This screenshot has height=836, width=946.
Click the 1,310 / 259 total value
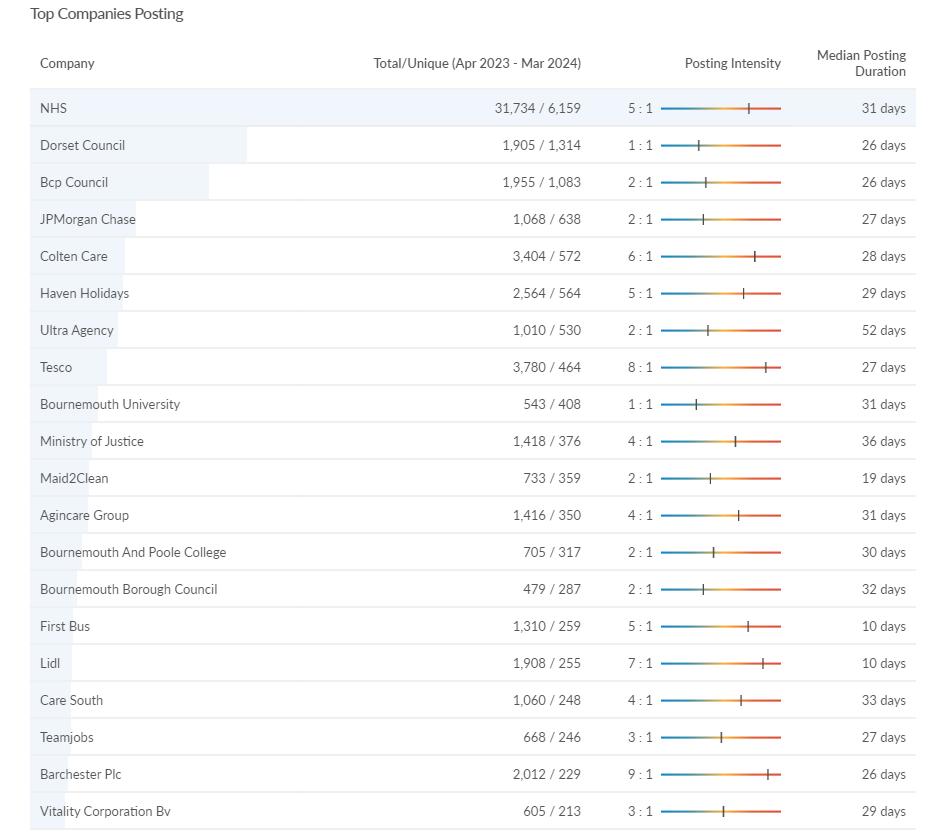547,626
